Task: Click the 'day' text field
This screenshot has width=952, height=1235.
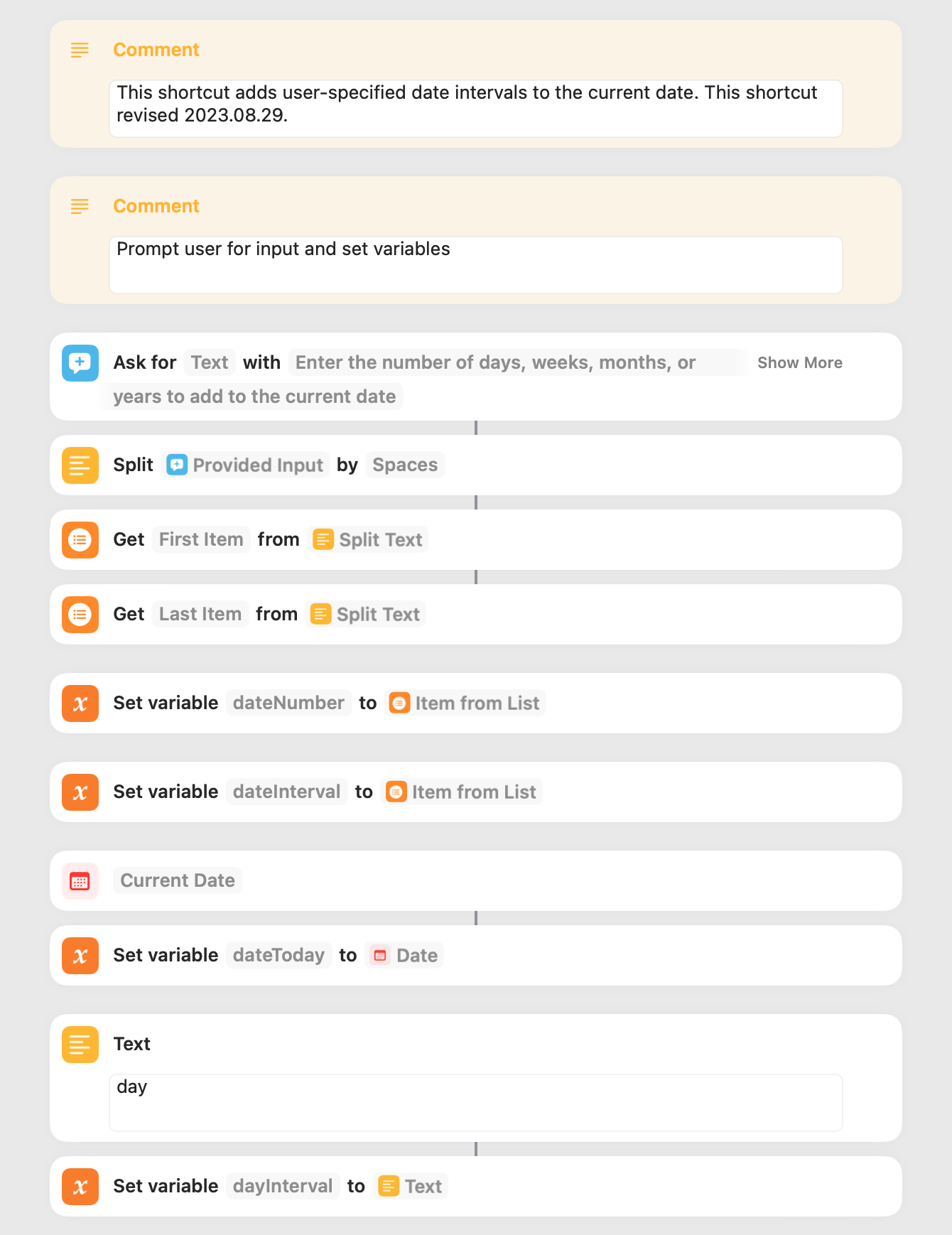Action: click(475, 1102)
